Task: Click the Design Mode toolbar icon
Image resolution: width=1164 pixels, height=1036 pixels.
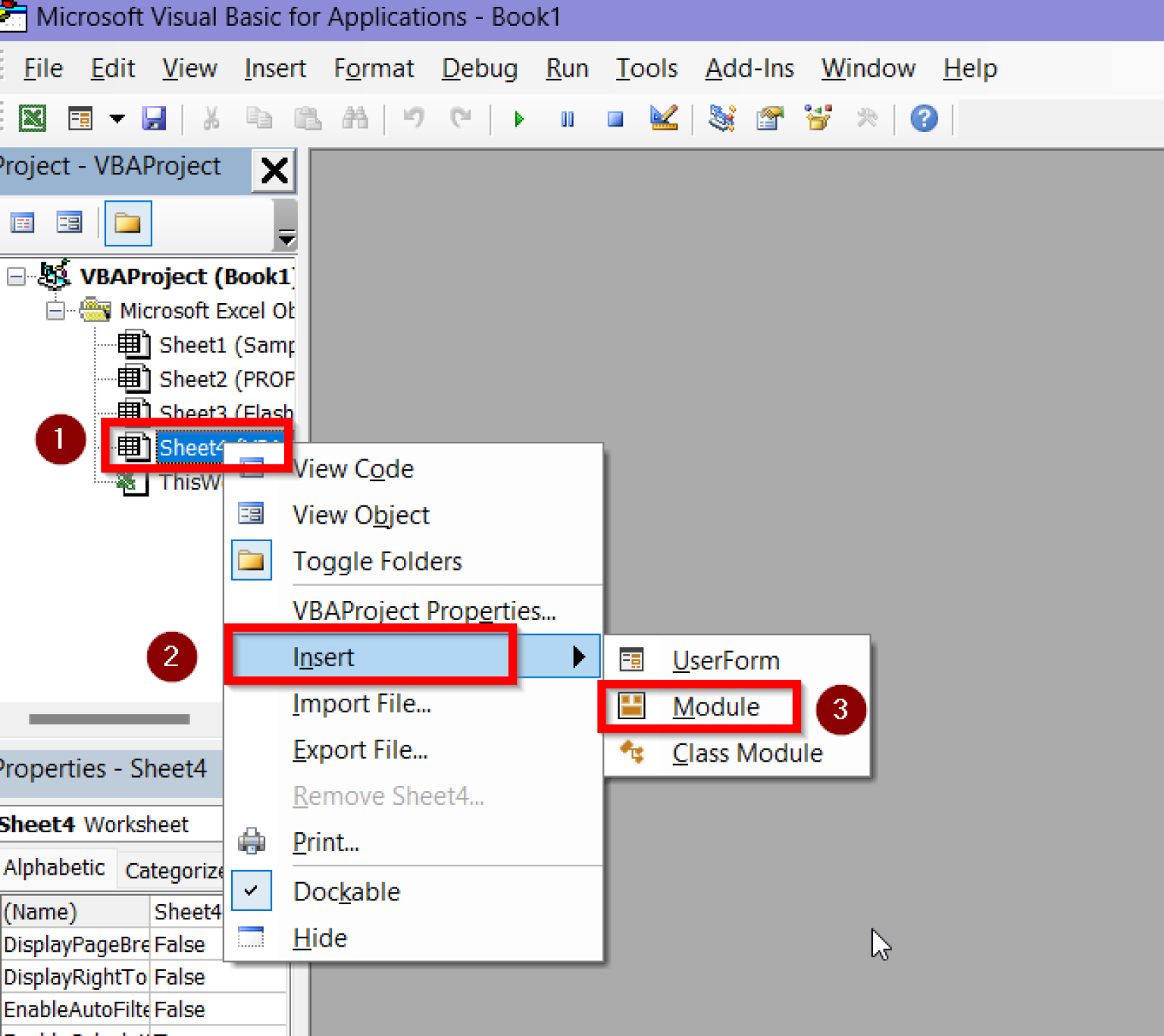Action: [x=663, y=118]
